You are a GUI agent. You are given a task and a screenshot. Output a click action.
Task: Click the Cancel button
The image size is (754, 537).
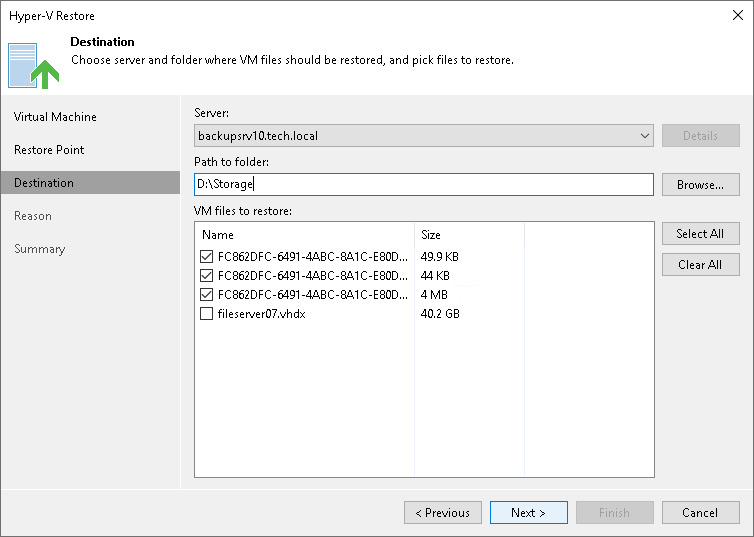pyautogui.click(x=700, y=512)
